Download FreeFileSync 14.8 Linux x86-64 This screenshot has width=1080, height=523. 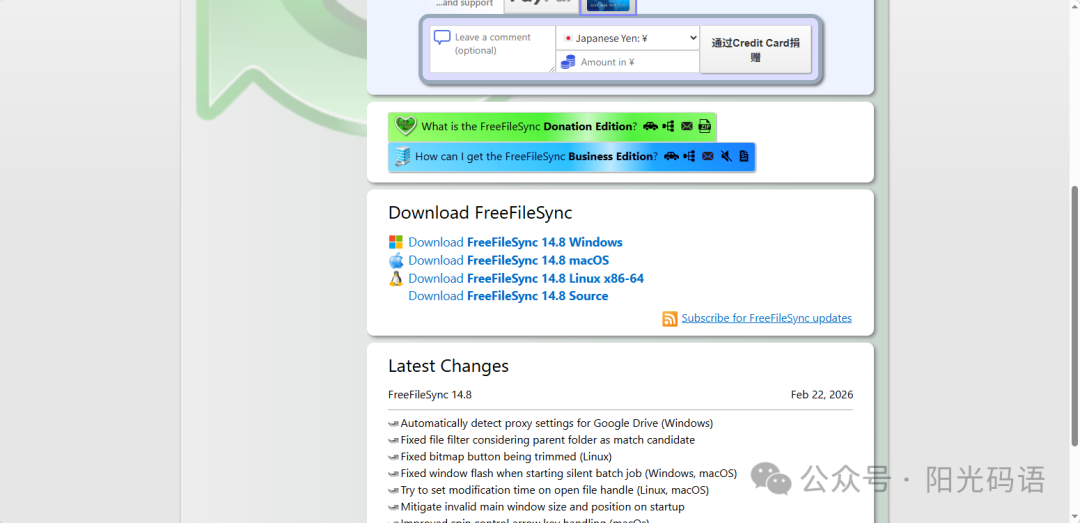526,278
